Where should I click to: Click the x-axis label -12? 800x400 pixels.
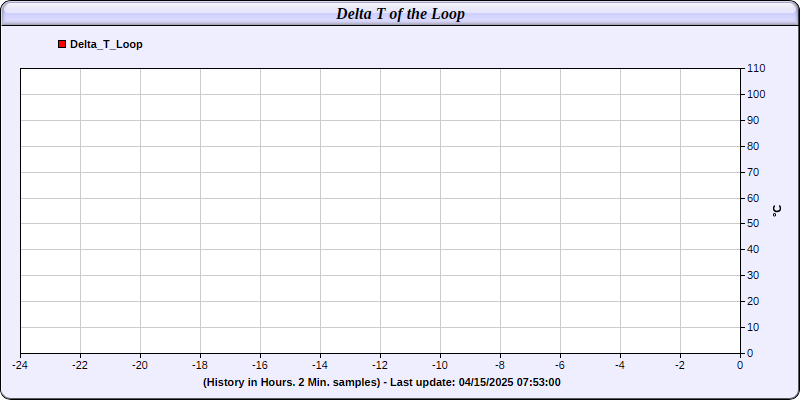(380, 365)
